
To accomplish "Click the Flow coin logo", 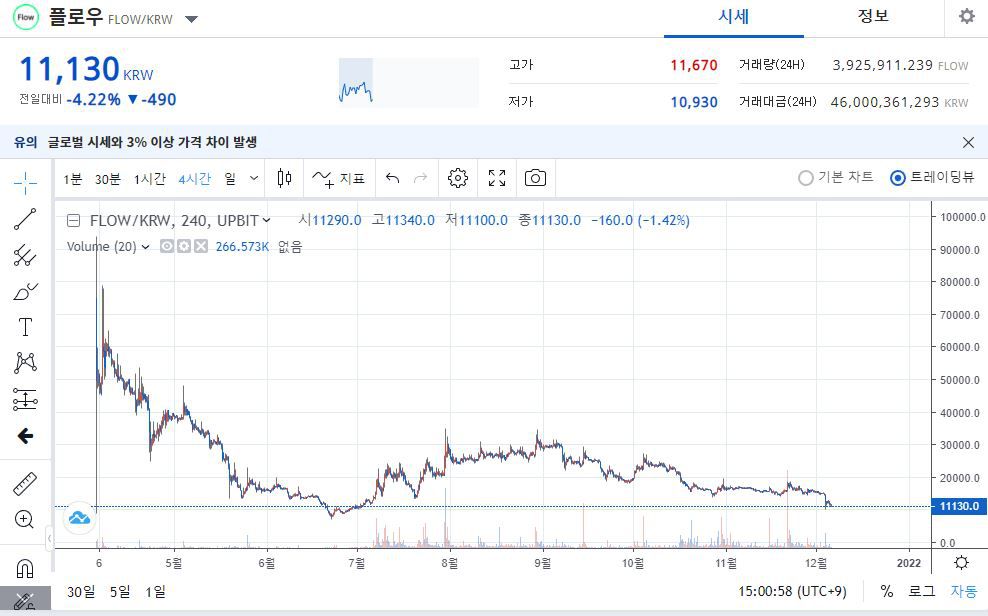I will click(26, 18).
